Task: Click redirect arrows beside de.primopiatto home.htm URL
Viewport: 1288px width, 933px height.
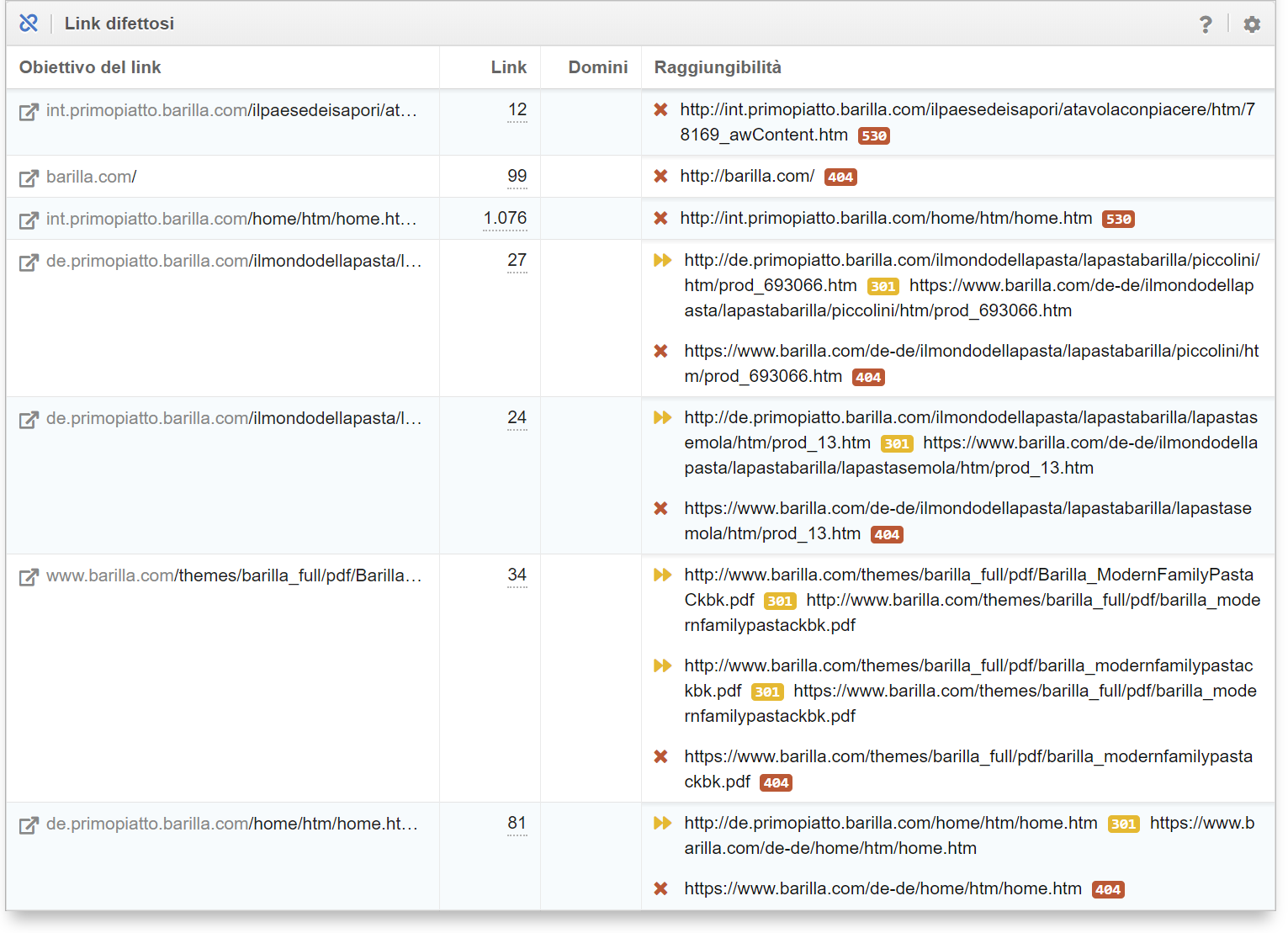Action: click(663, 823)
